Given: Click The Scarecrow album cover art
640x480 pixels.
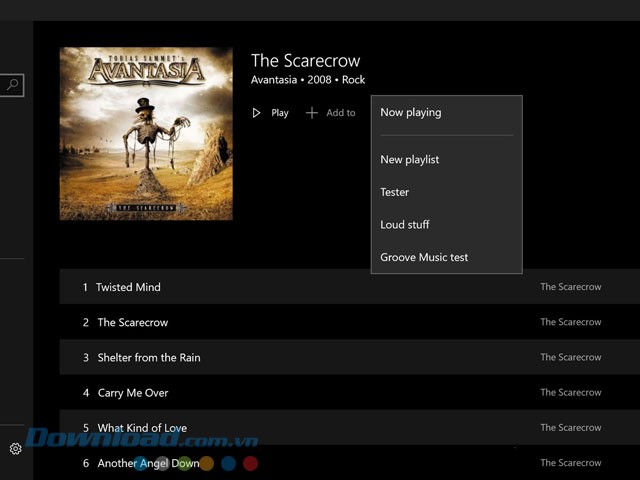Looking at the screenshot, I should pyautogui.click(x=146, y=133).
